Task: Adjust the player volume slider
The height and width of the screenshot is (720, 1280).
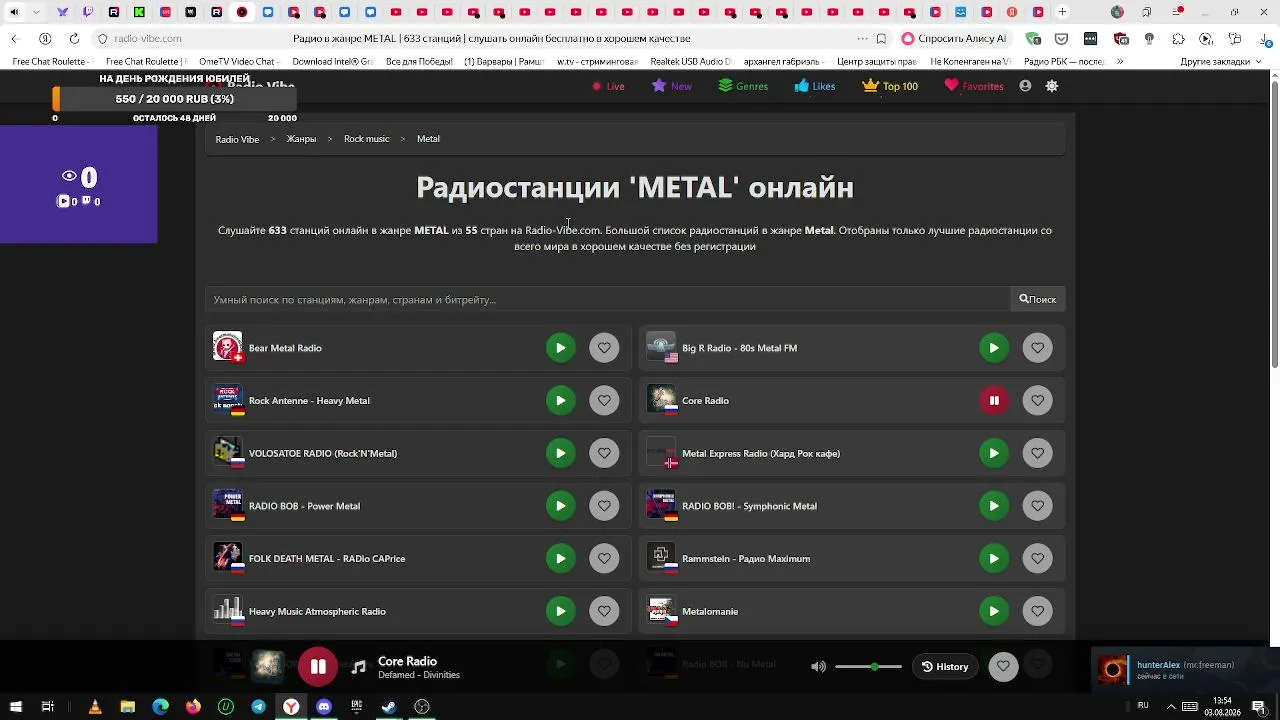Action: coord(868,667)
